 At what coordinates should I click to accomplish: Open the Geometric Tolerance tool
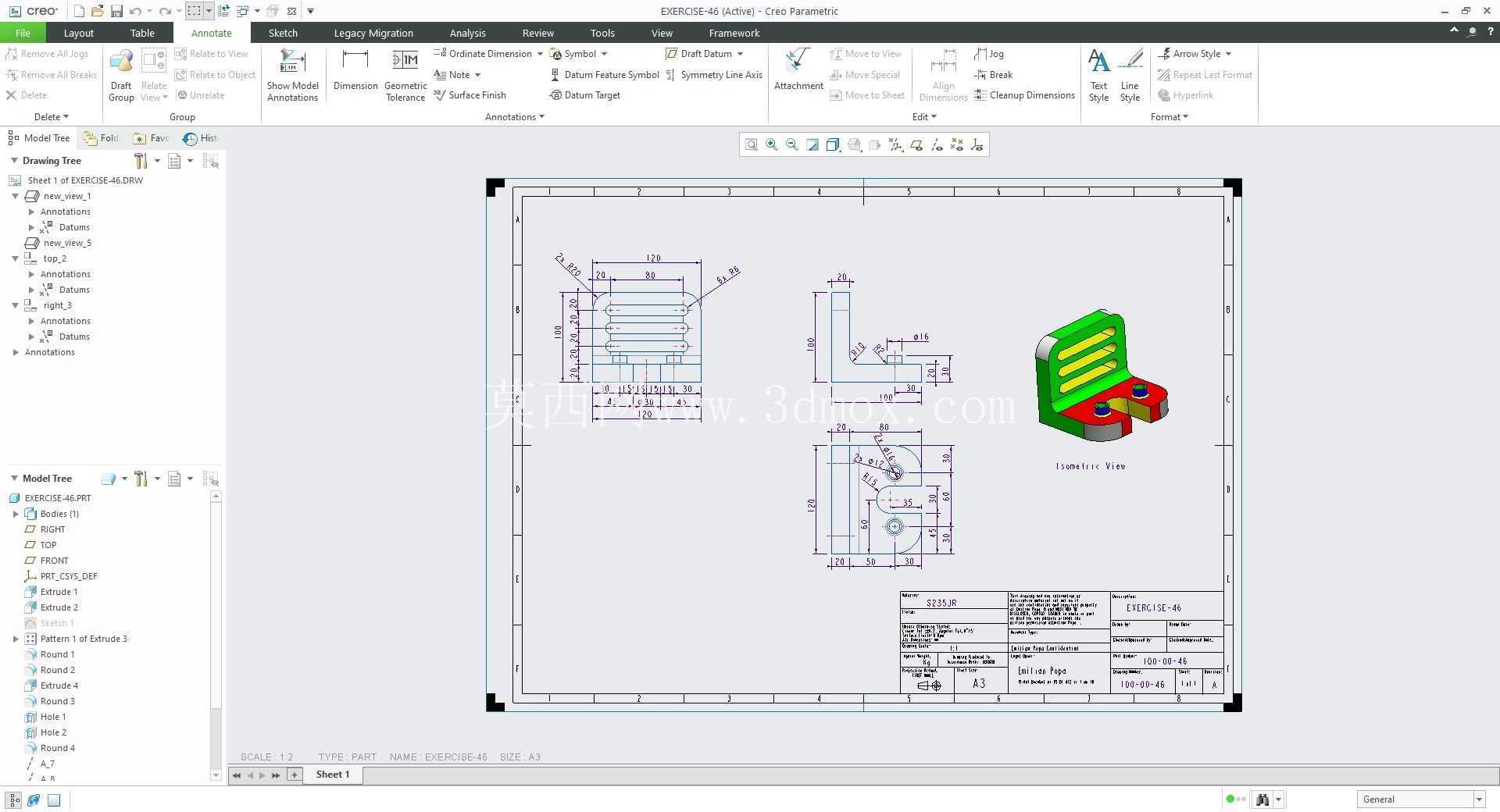[x=405, y=75]
